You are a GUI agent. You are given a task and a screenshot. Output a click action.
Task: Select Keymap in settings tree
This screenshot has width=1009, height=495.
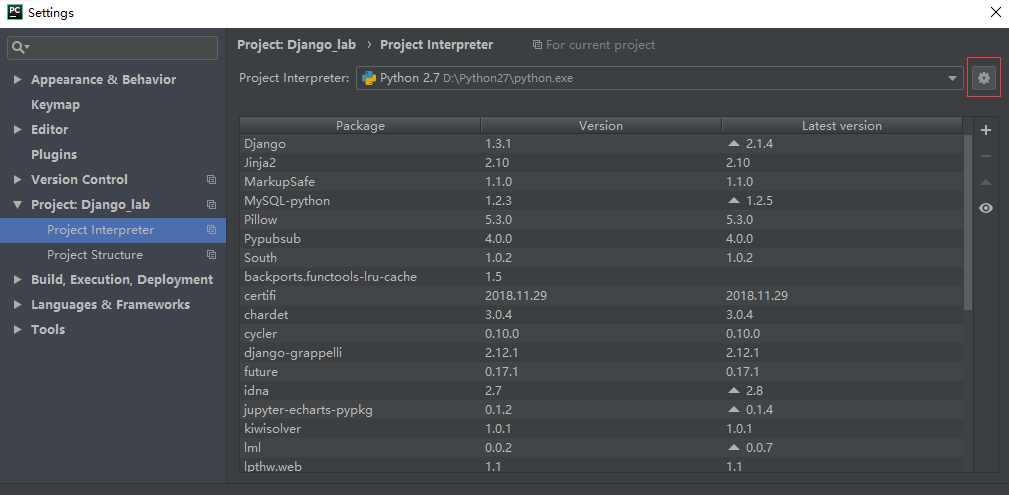point(55,104)
